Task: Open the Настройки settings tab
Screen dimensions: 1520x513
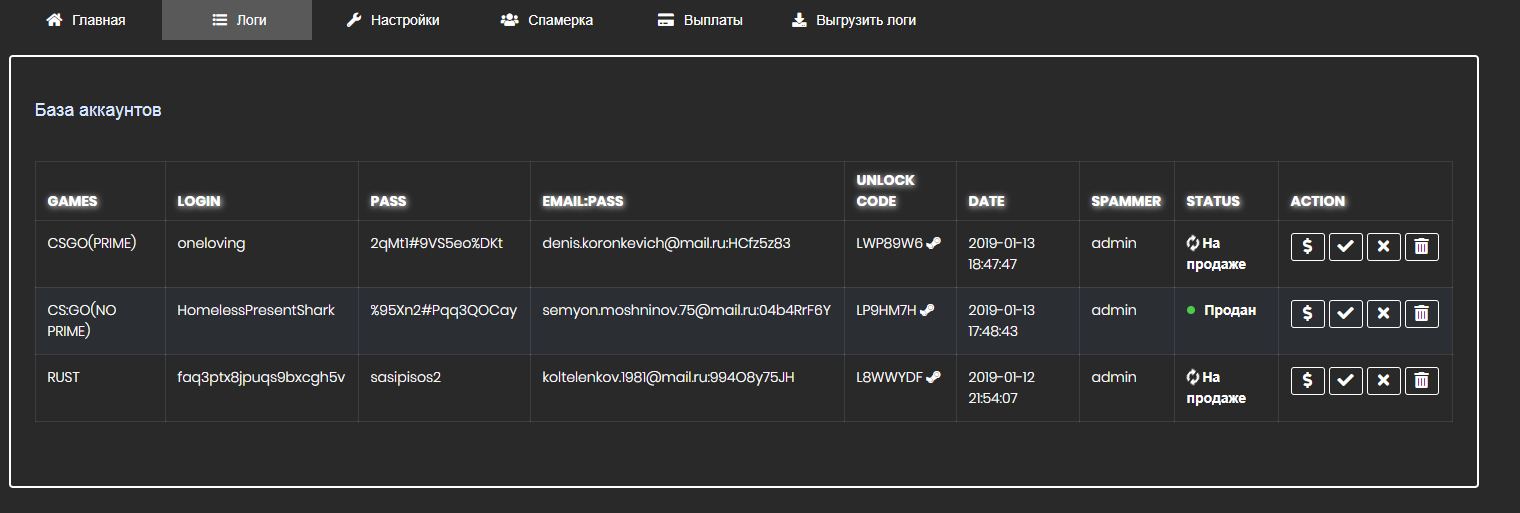Action: coord(393,20)
